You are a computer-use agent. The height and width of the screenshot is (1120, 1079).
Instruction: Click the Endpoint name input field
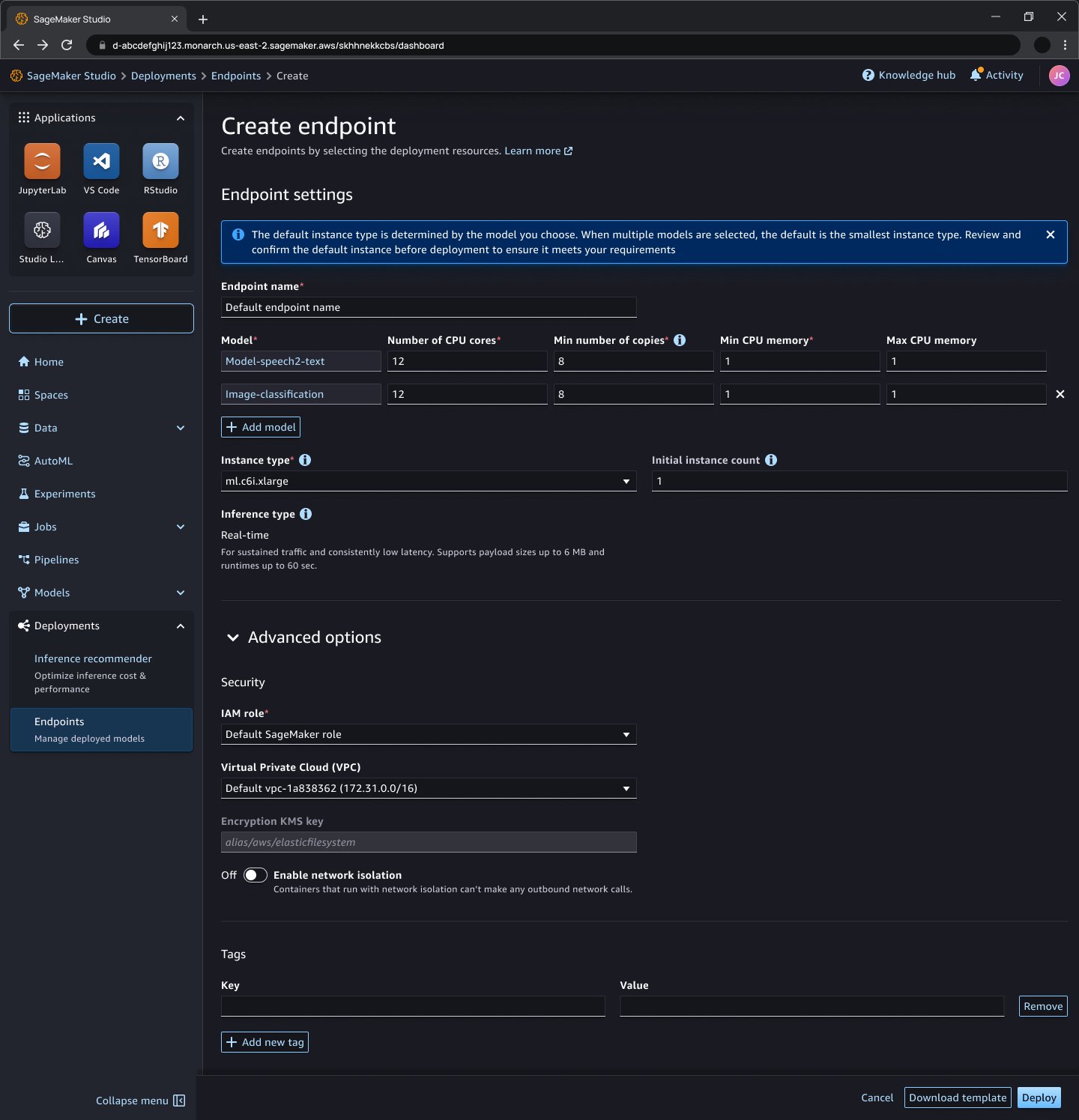429,307
